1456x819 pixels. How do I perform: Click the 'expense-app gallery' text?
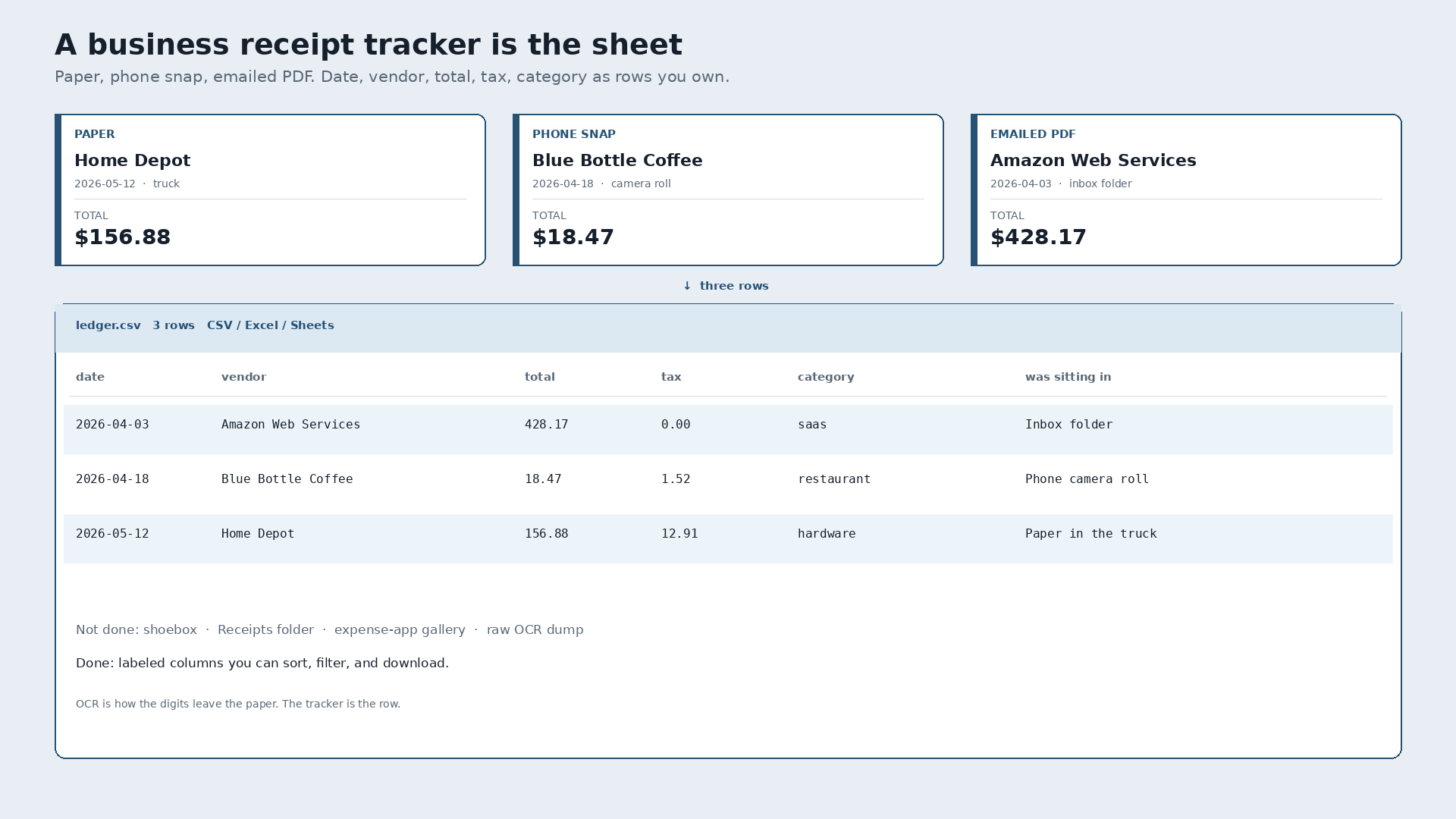coord(400,630)
